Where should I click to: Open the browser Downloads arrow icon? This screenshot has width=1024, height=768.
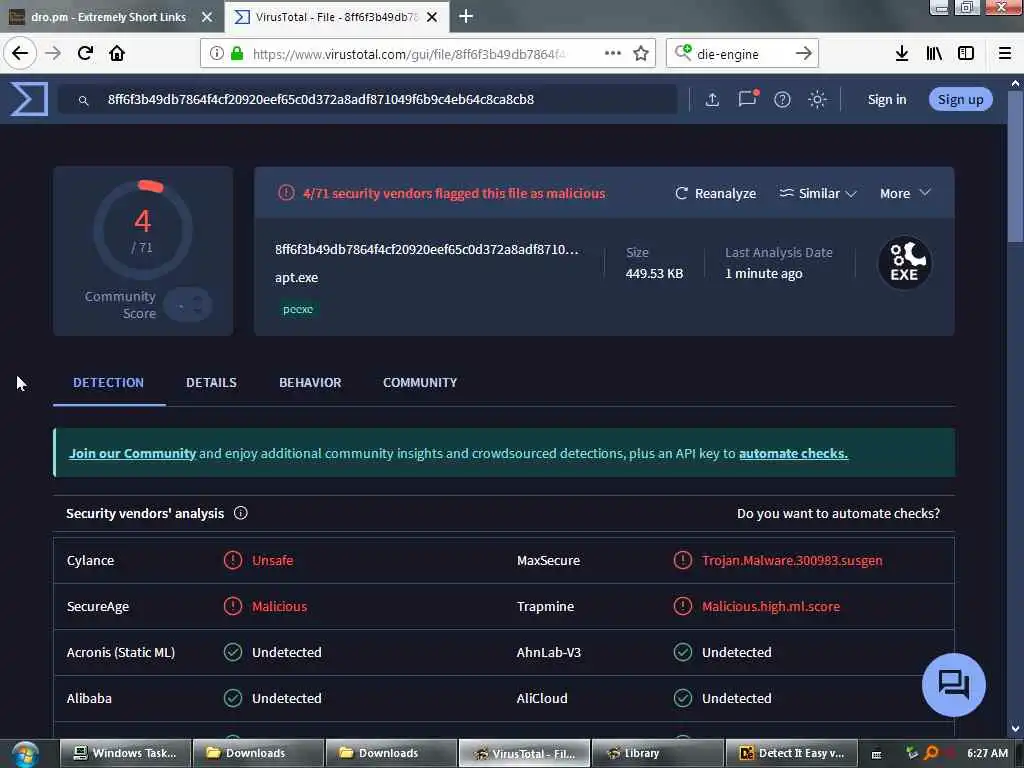coord(901,54)
